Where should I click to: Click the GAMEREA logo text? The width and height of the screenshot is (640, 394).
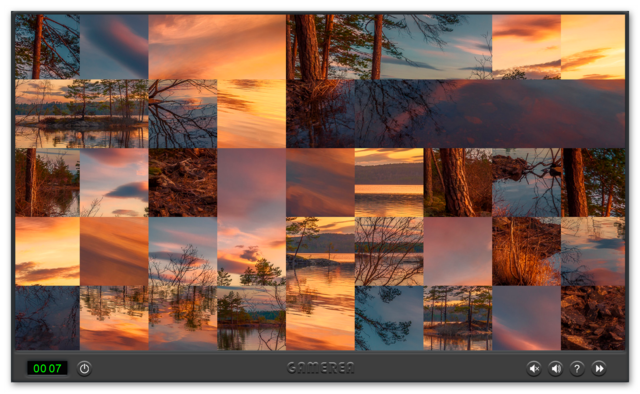[320, 368]
